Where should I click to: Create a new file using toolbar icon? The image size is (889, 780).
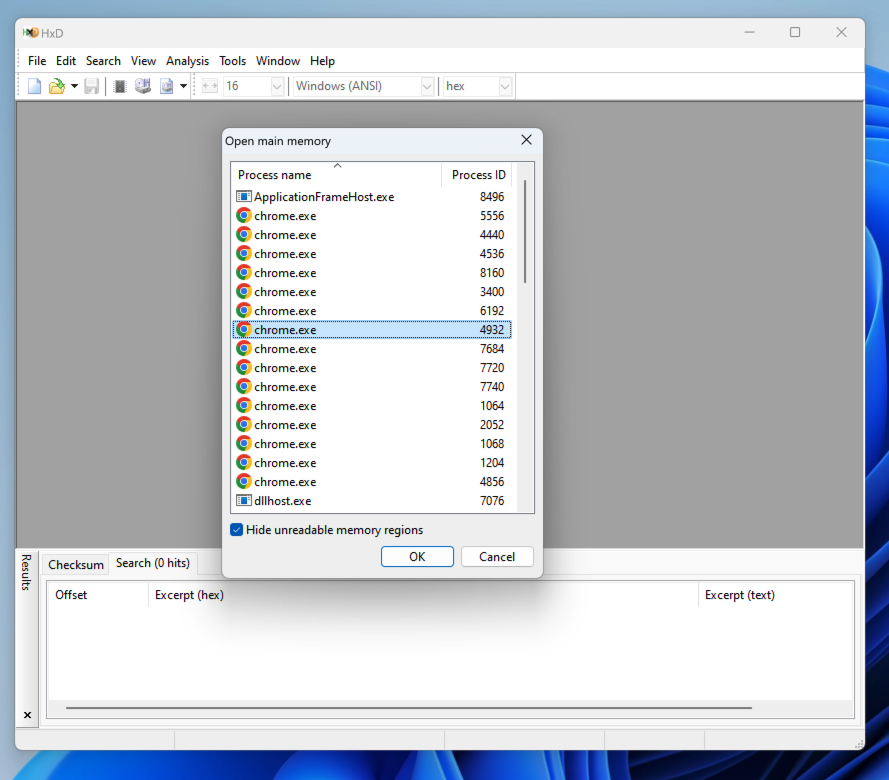[35, 86]
